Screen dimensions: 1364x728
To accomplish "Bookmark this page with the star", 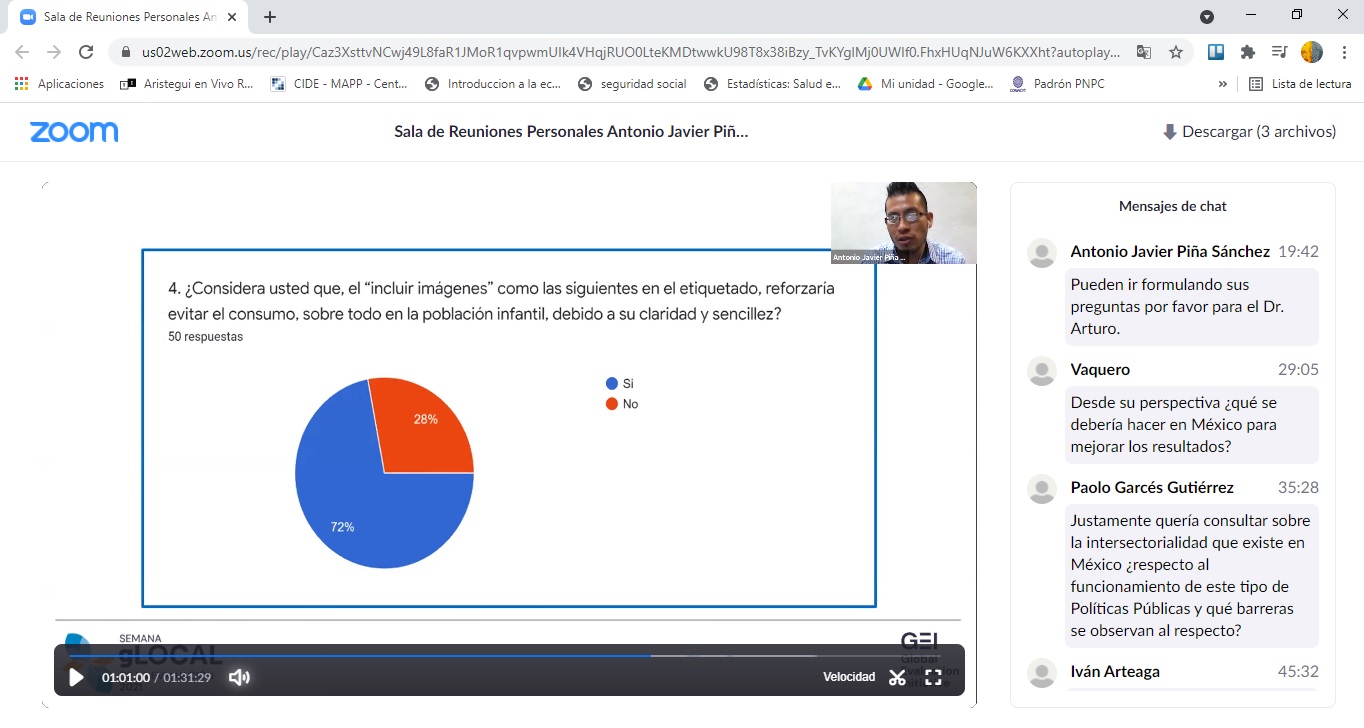I will click(x=1176, y=52).
